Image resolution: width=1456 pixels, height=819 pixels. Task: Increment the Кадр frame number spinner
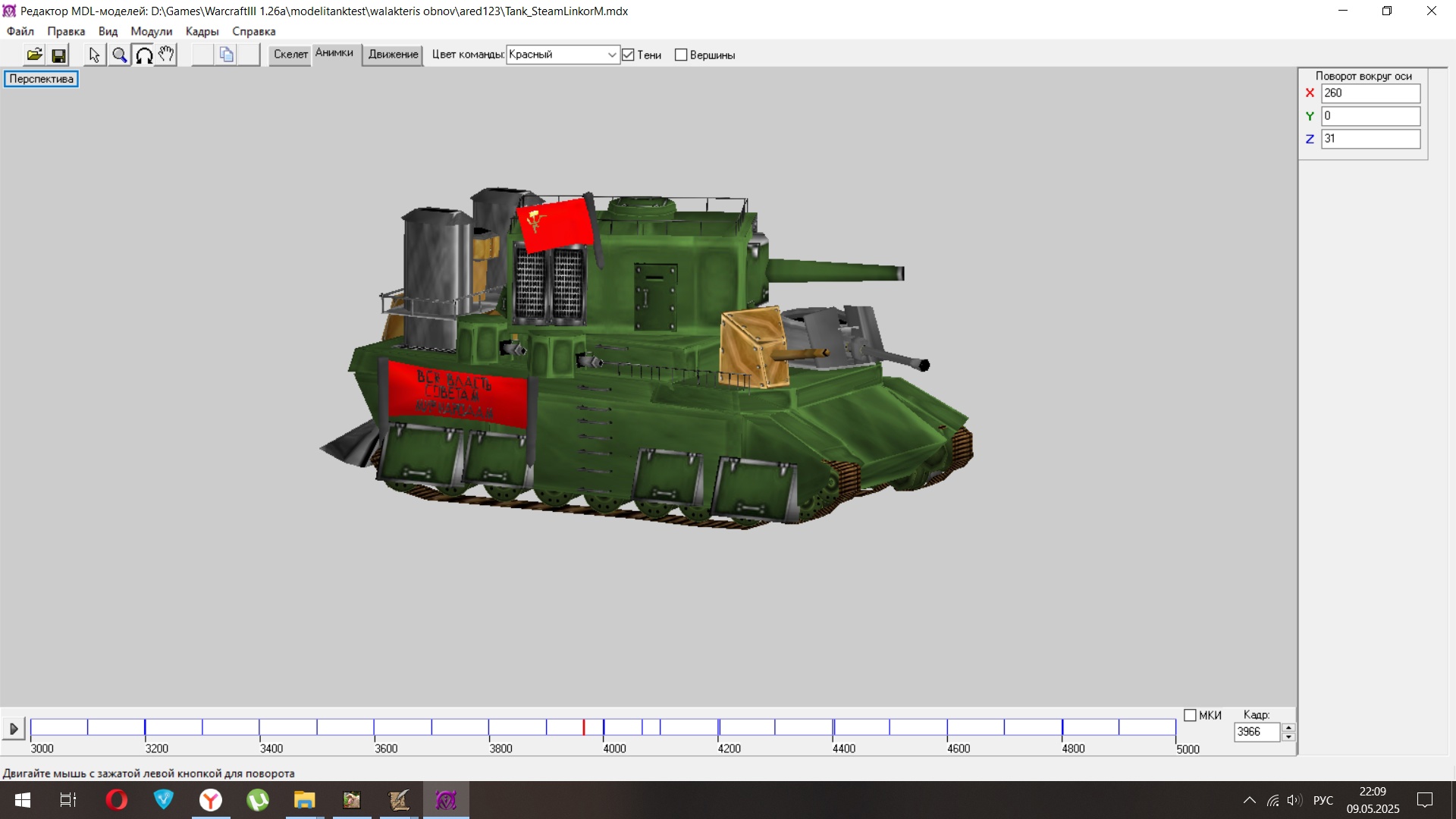click(x=1288, y=727)
